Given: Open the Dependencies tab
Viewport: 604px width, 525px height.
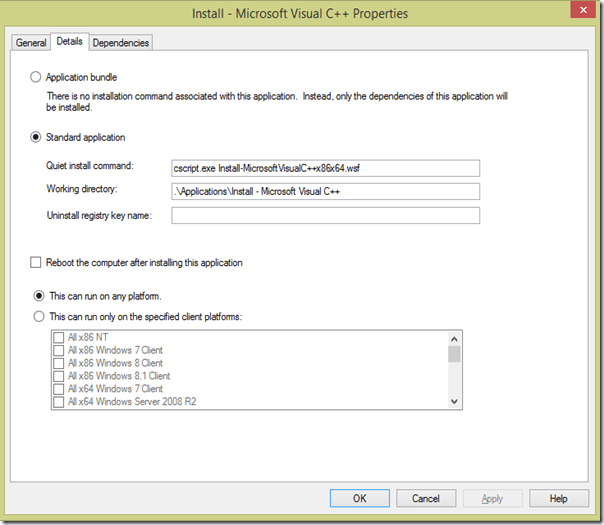Looking at the screenshot, I should coord(121,42).
